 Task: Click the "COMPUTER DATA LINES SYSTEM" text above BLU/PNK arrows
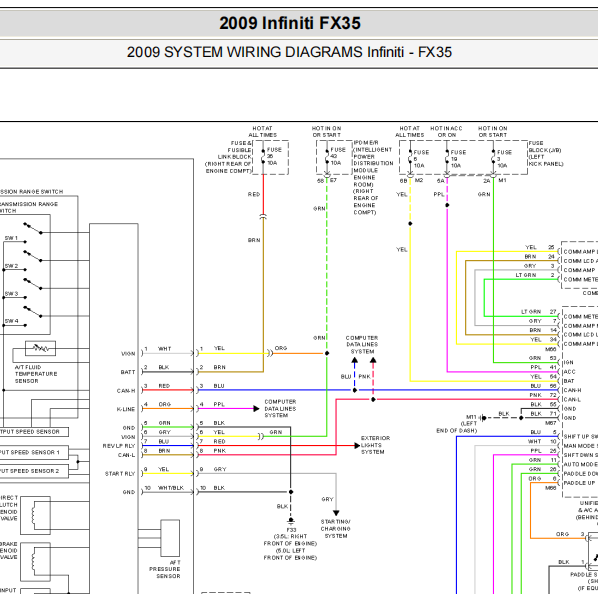pyautogui.click(x=362, y=345)
